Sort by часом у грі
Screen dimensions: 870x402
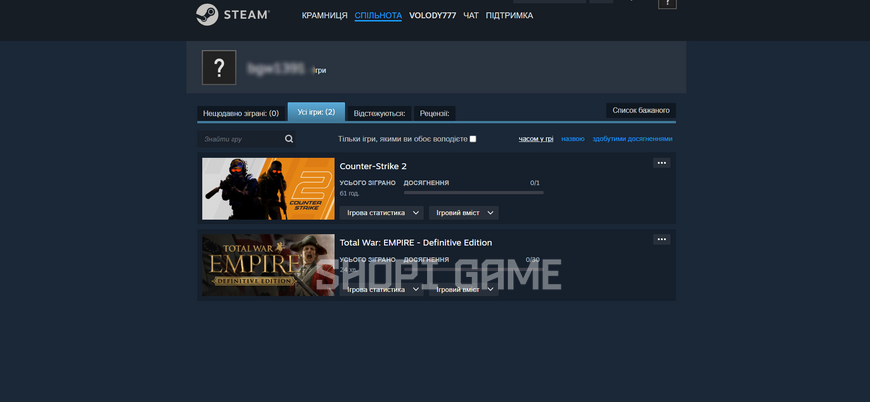536,139
